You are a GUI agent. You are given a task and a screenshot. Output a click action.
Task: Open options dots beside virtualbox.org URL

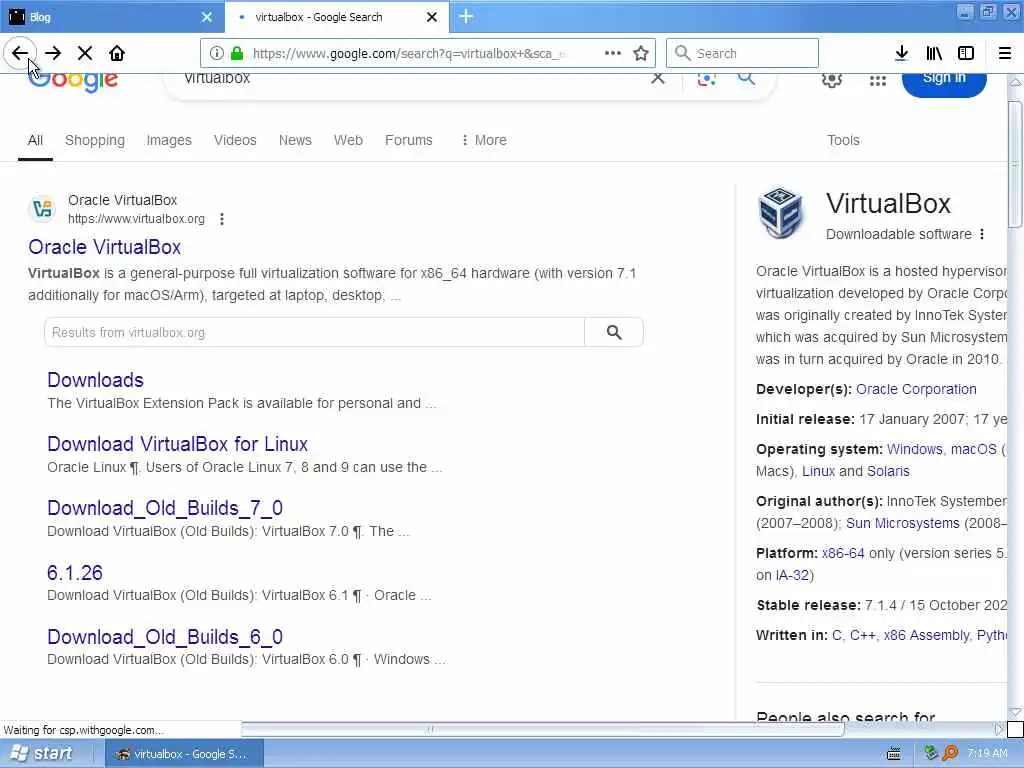(222, 219)
